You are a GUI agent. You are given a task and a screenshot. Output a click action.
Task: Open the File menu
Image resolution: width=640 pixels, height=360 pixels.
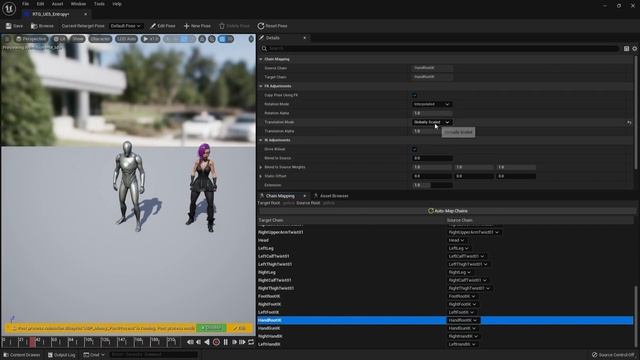point(25,4)
